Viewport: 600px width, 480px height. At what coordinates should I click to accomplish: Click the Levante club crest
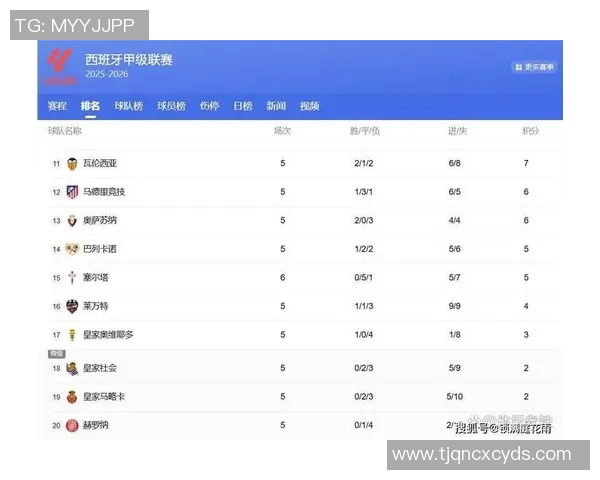pos(72,306)
